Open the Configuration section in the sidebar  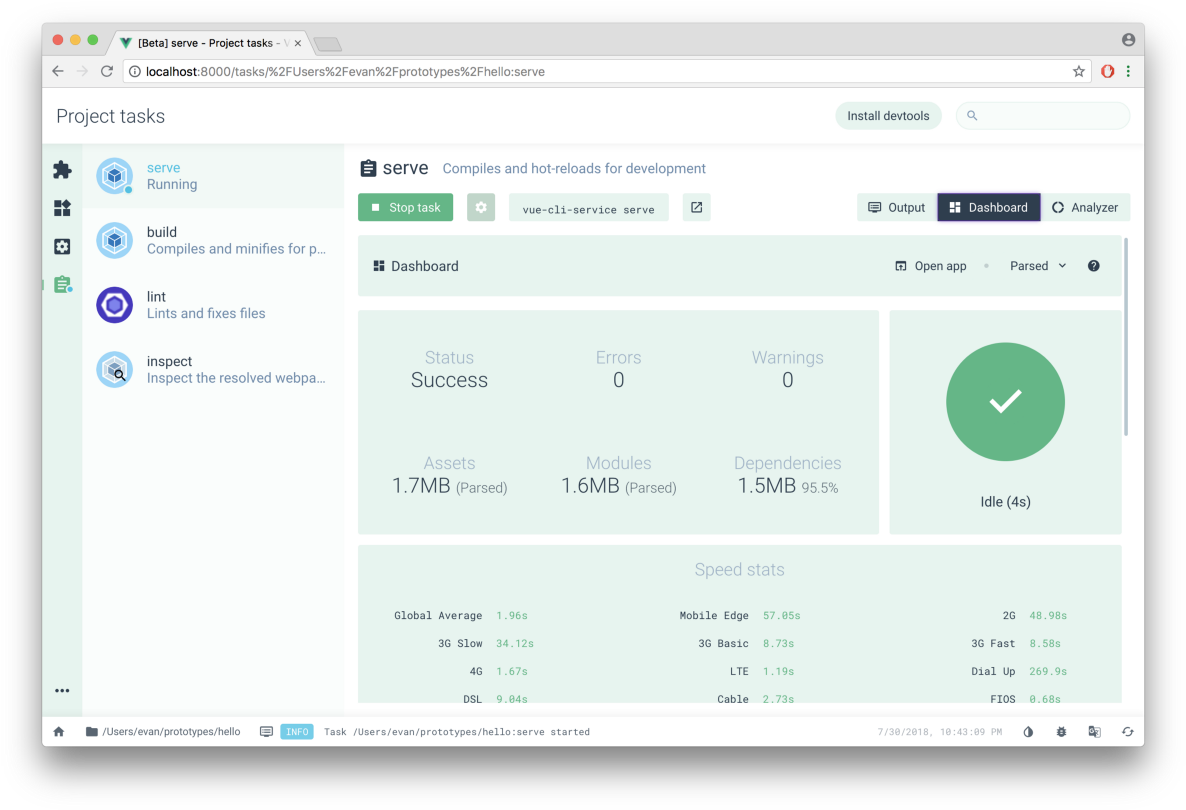coord(62,246)
